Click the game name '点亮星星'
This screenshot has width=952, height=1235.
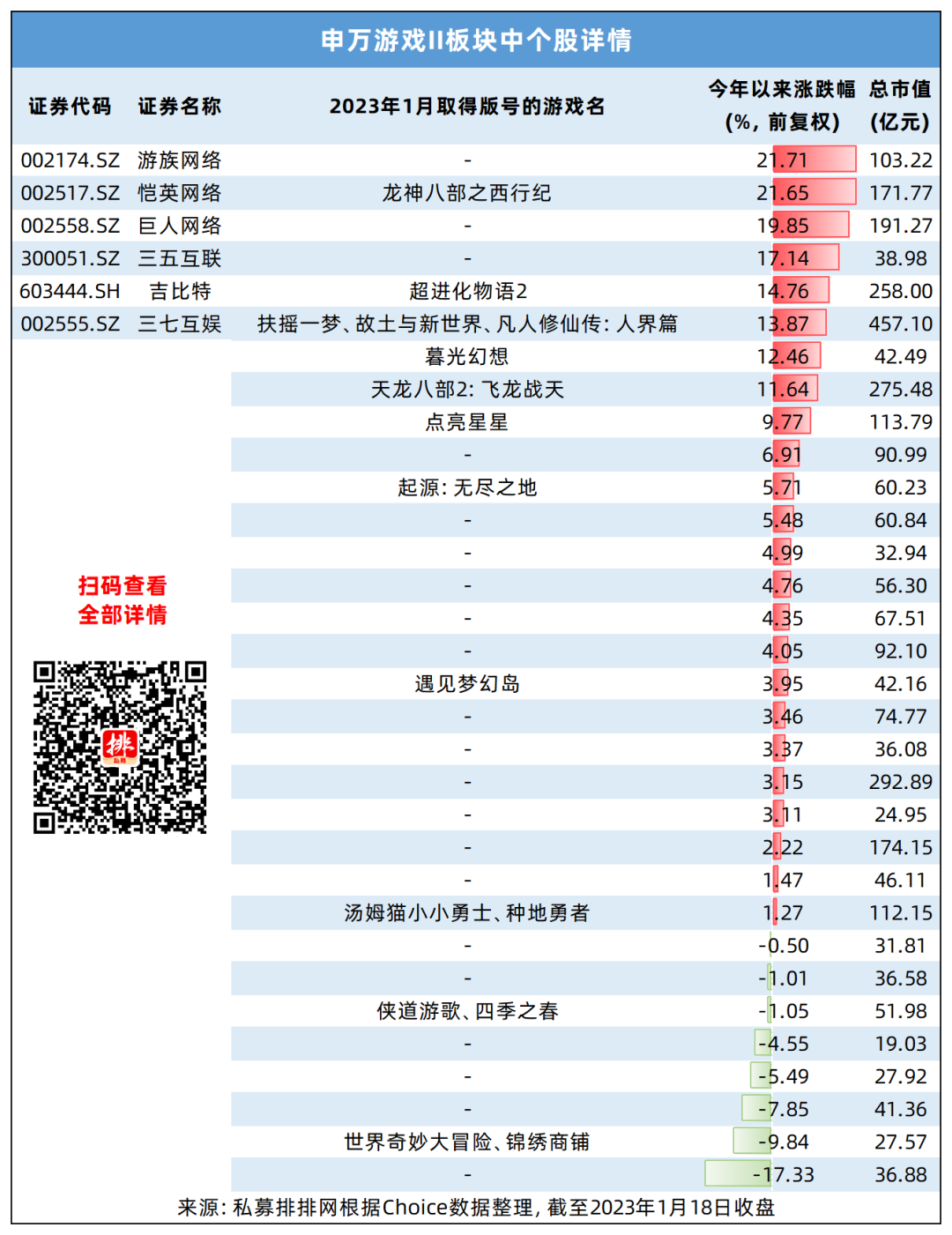[467, 421]
